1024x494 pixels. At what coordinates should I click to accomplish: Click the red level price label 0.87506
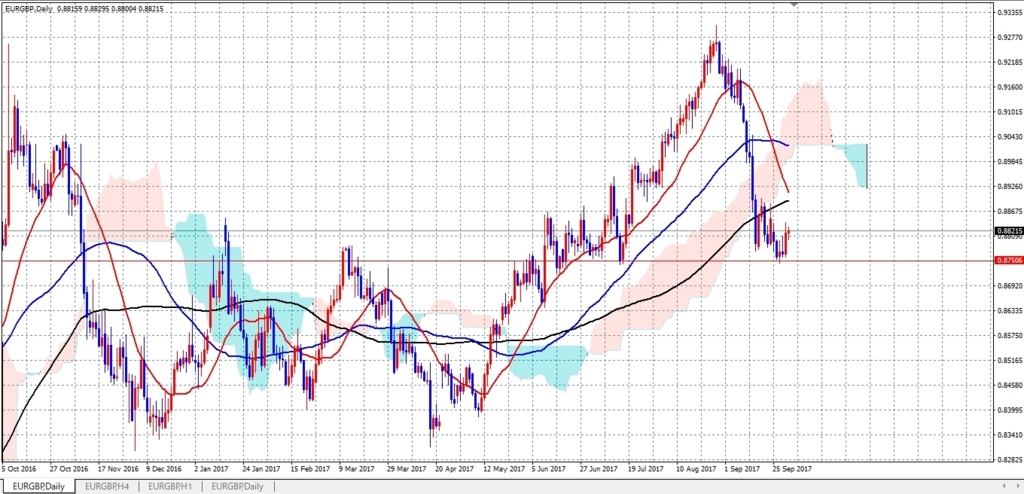coord(1009,260)
